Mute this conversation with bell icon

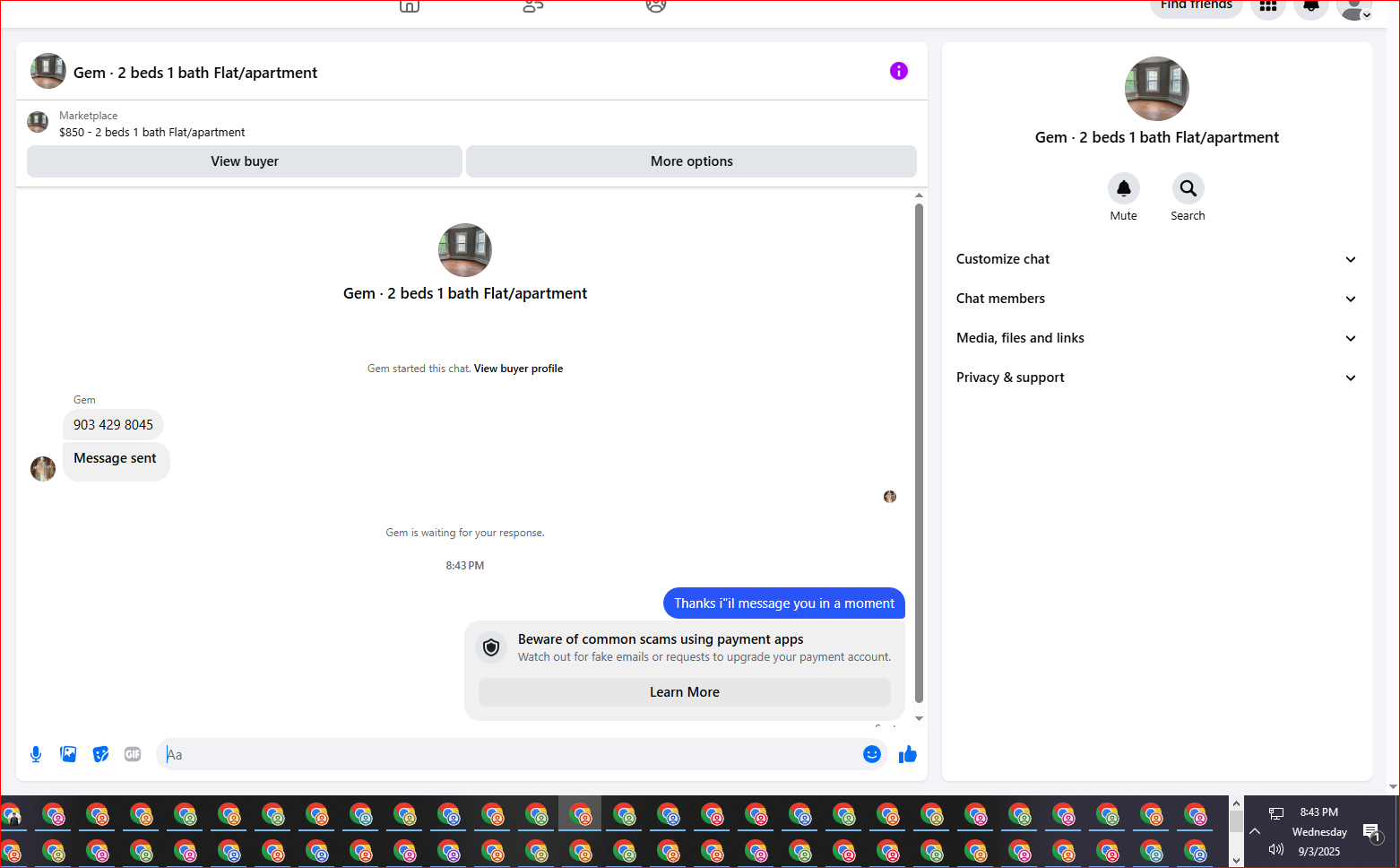coord(1124,188)
